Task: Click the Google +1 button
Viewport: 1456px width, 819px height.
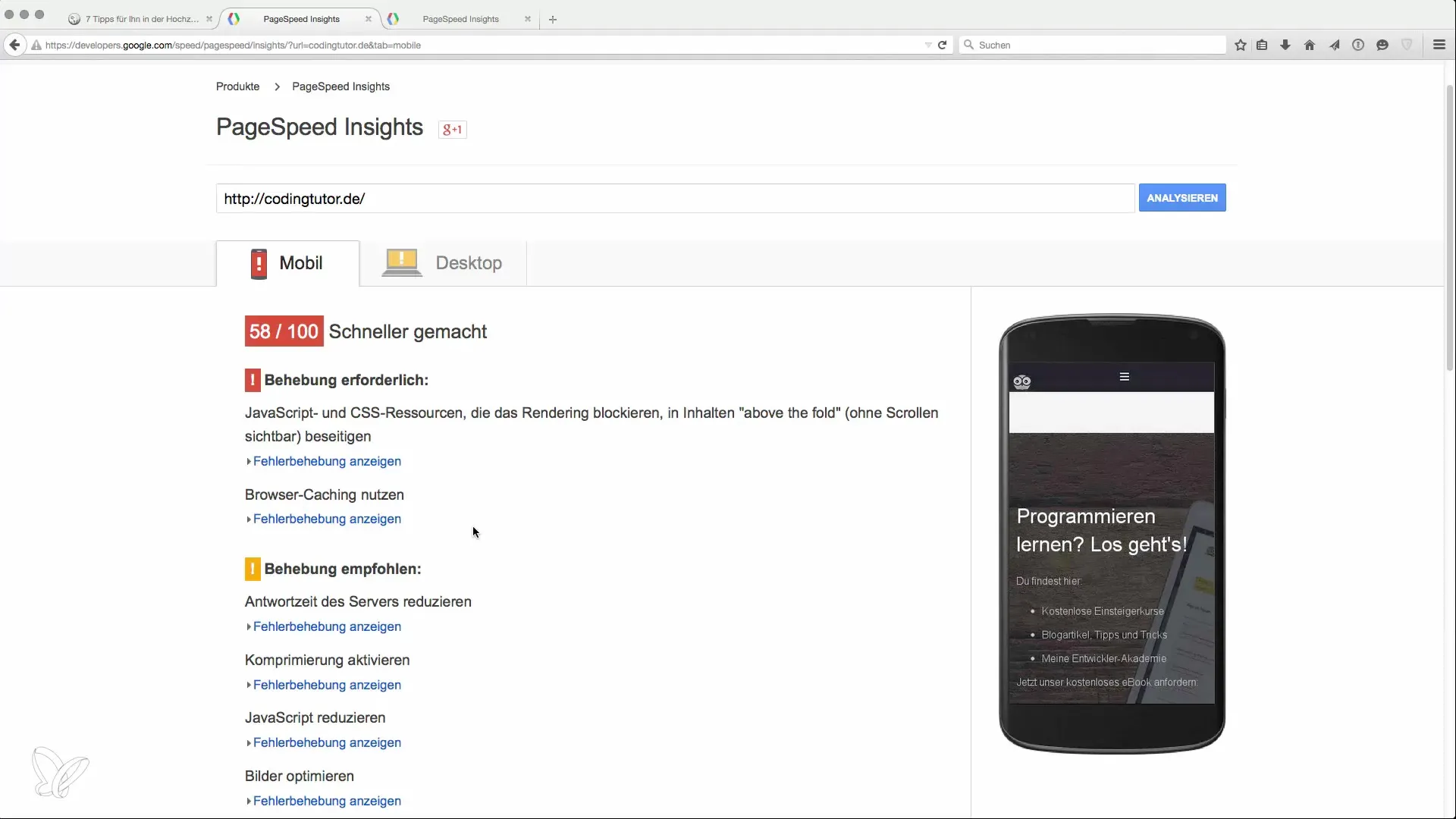Action: (x=452, y=129)
